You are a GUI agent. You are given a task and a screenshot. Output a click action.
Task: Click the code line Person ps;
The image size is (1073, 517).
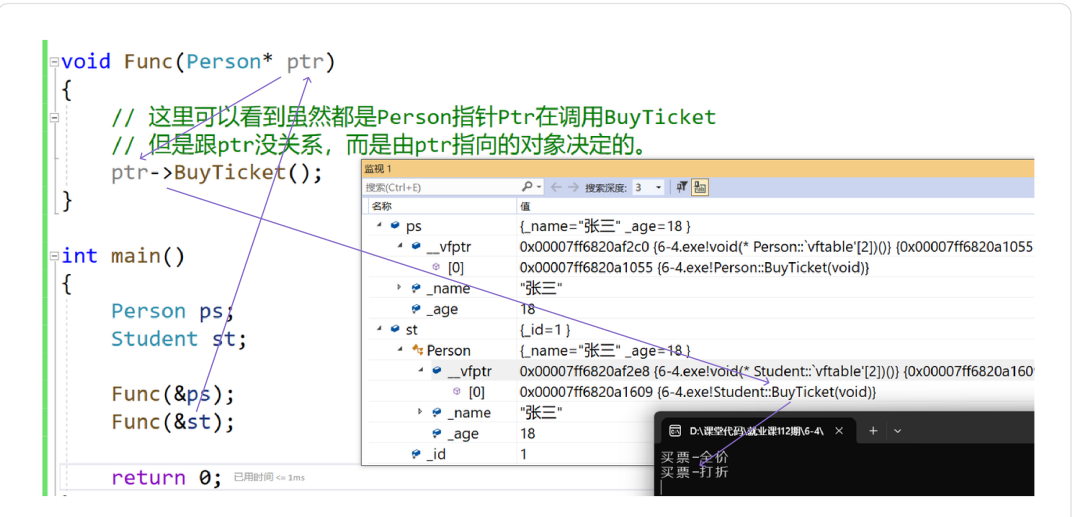click(x=173, y=311)
